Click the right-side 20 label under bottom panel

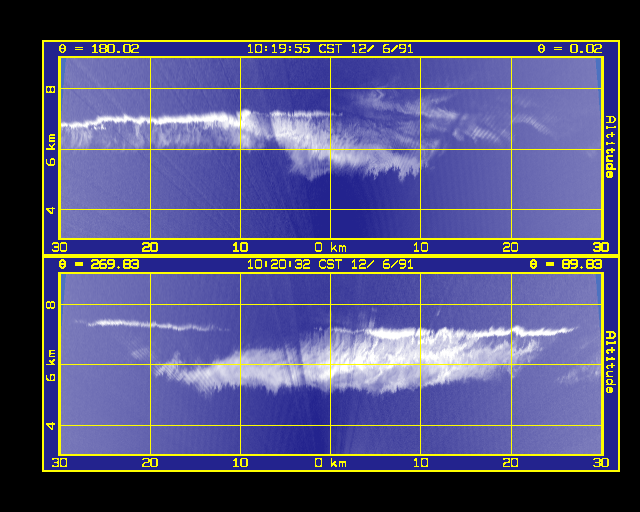coord(511,463)
